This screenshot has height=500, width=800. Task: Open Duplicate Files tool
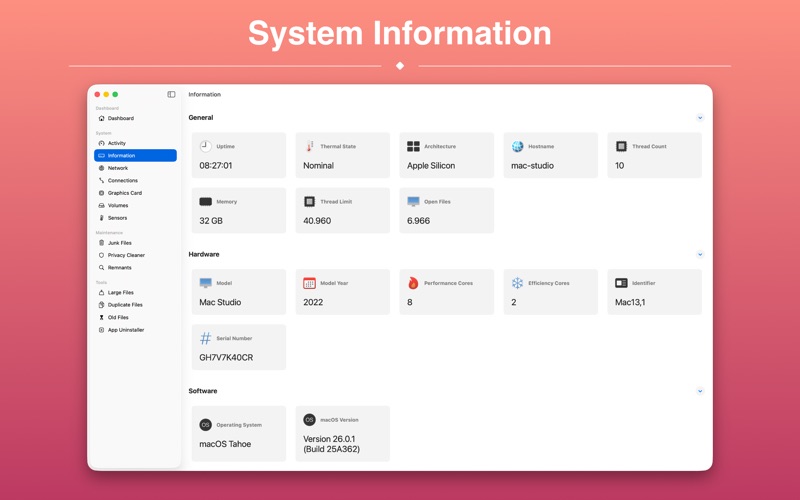tap(135, 305)
